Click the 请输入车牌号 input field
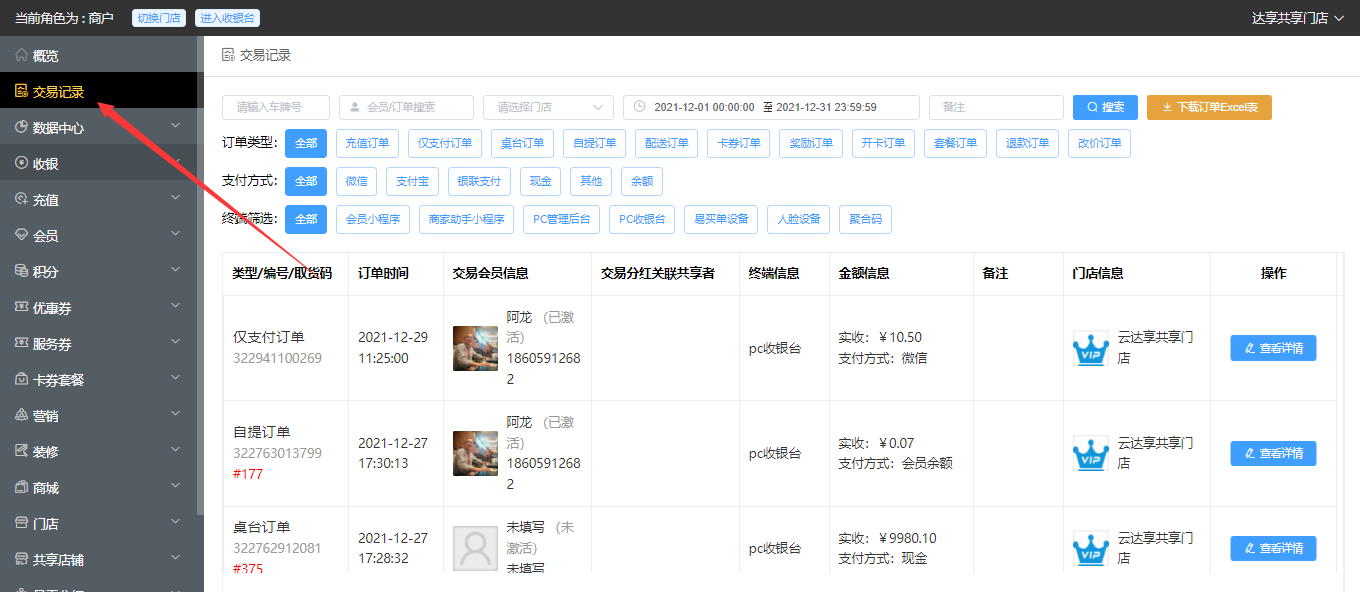The image size is (1360, 592). [x=276, y=107]
